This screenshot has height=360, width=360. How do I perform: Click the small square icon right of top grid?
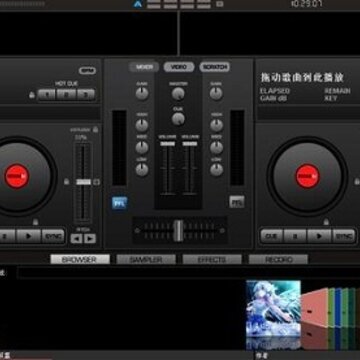(x=219, y=4)
